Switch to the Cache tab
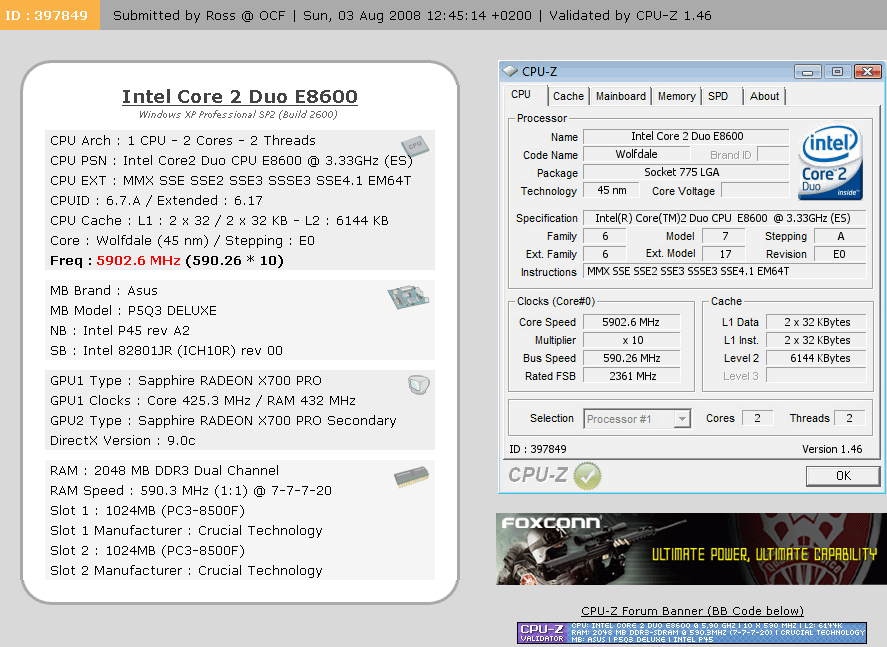The image size is (887, 647). 568,96
